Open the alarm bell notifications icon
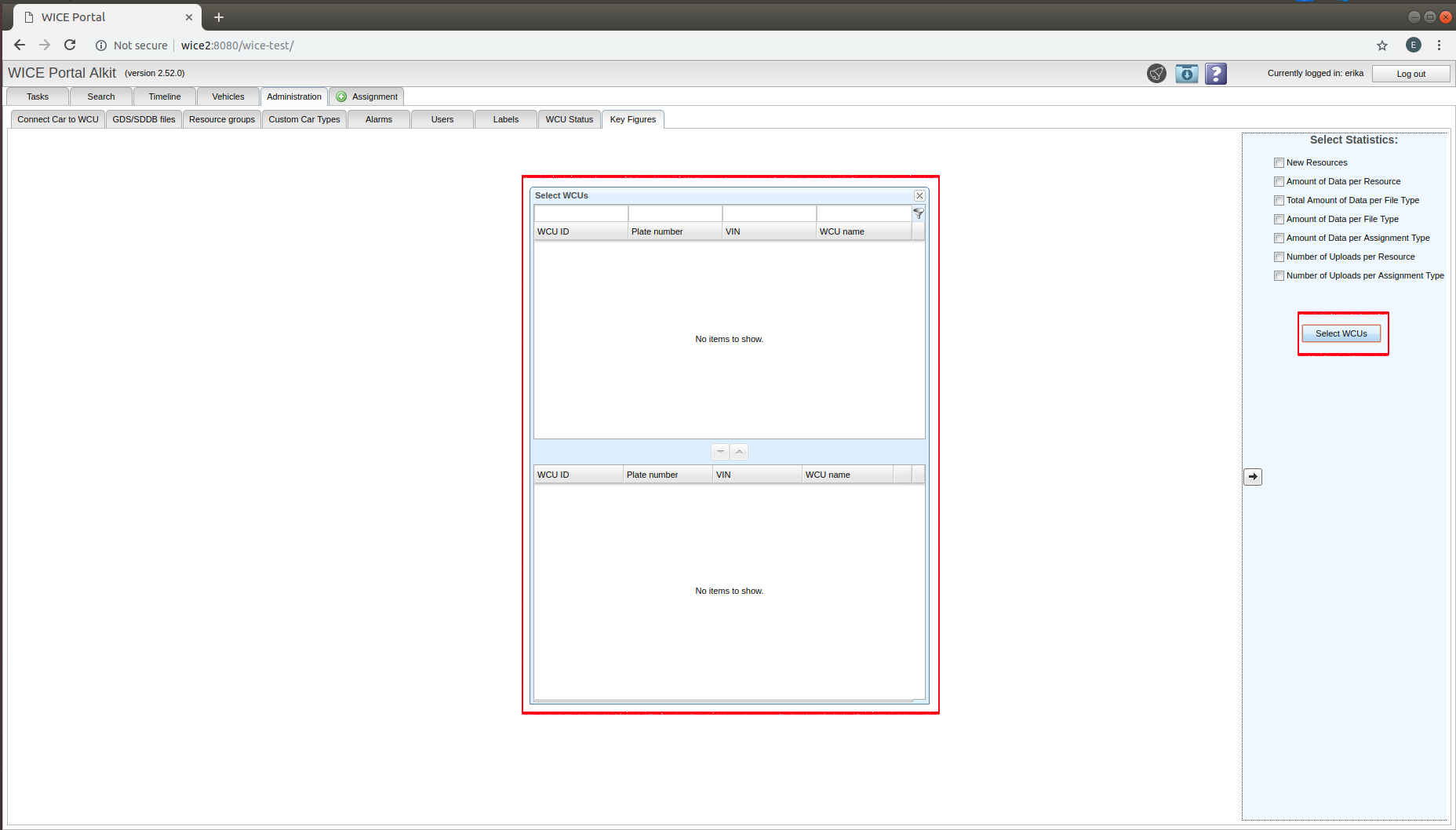 coord(1156,74)
